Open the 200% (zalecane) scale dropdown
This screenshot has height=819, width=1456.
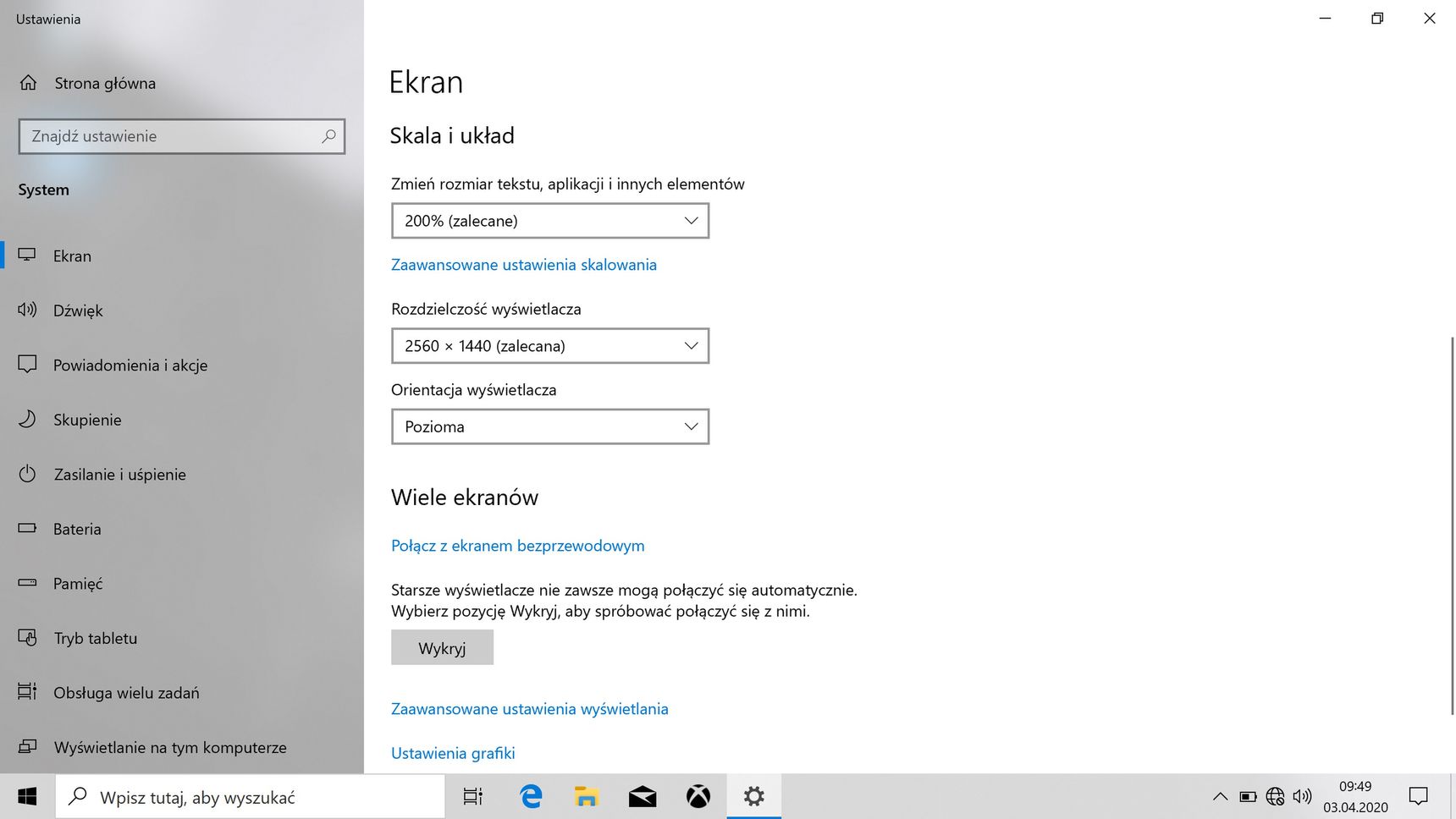point(550,221)
